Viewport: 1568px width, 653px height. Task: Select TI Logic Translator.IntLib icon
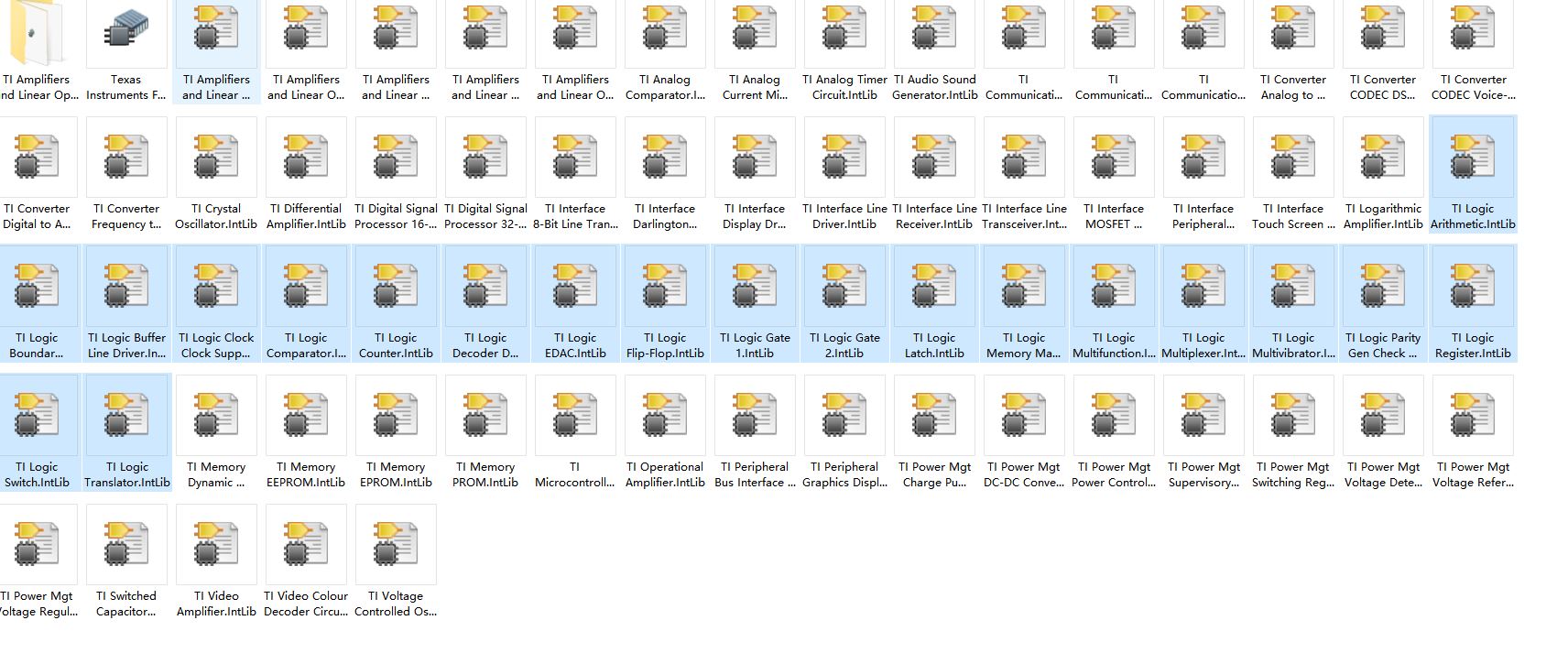(126, 415)
